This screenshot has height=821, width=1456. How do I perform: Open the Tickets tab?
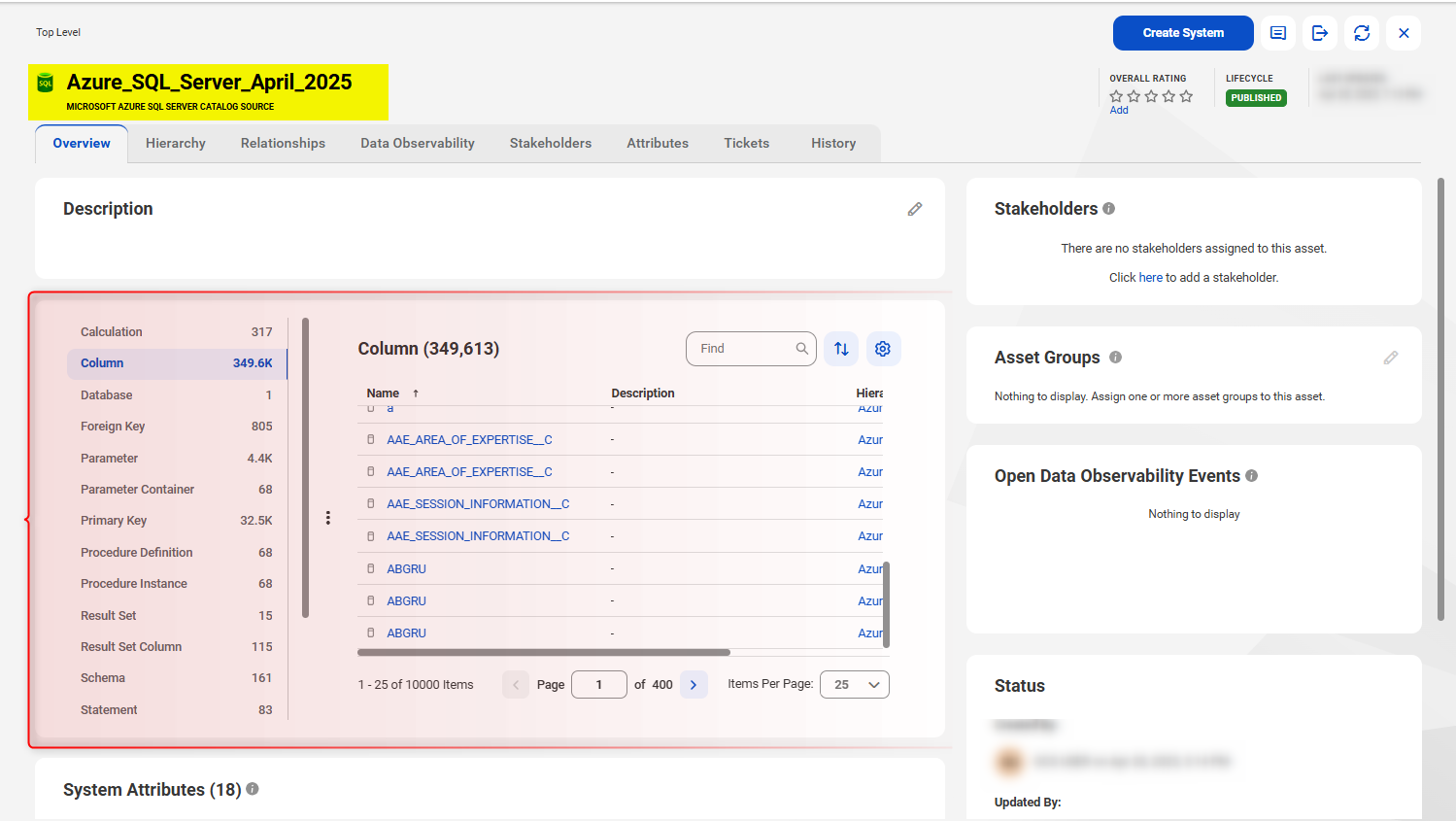[746, 143]
